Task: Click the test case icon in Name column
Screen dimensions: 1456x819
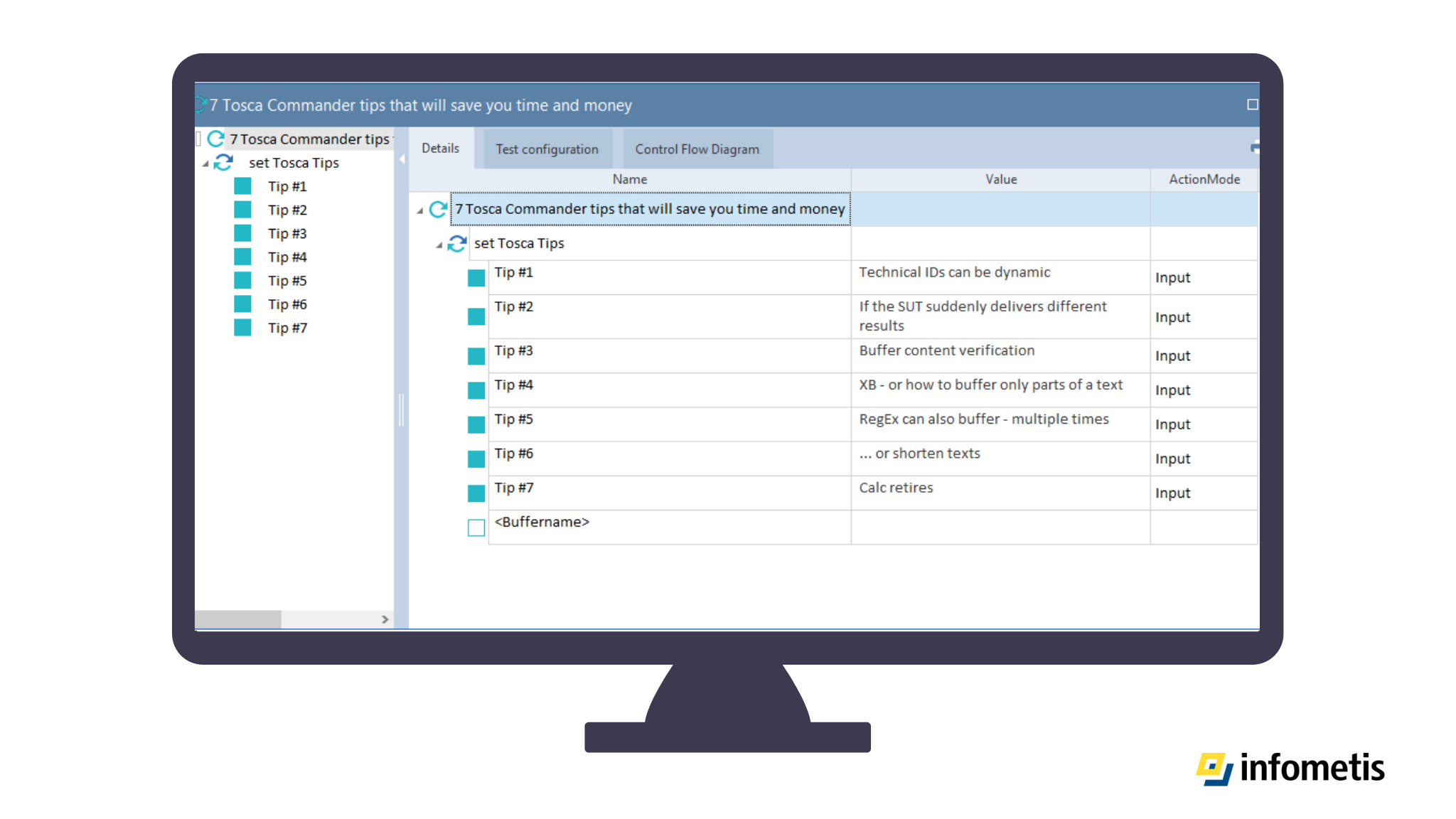Action: (x=438, y=209)
